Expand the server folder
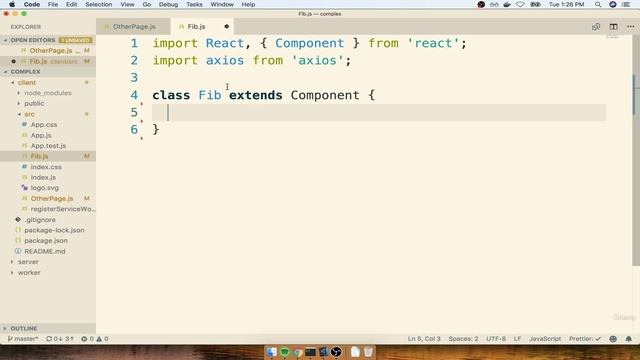The image size is (640, 360). [x=28, y=262]
